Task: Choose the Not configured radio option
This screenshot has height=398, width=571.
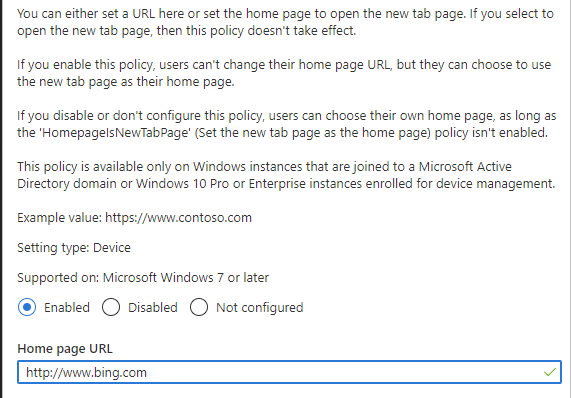Action: click(199, 307)
